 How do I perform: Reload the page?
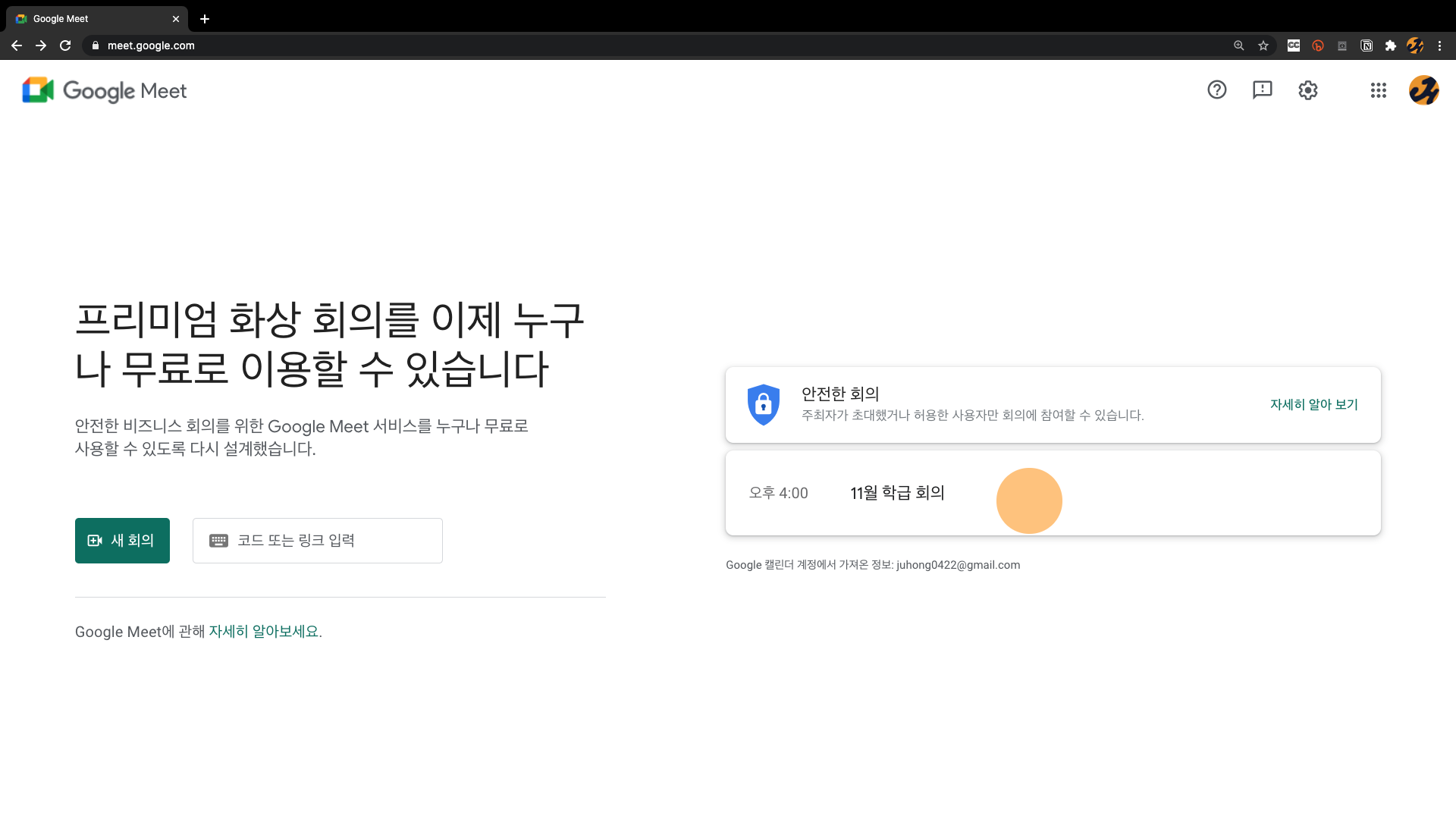pyautogui.click(x=65, y=45)
